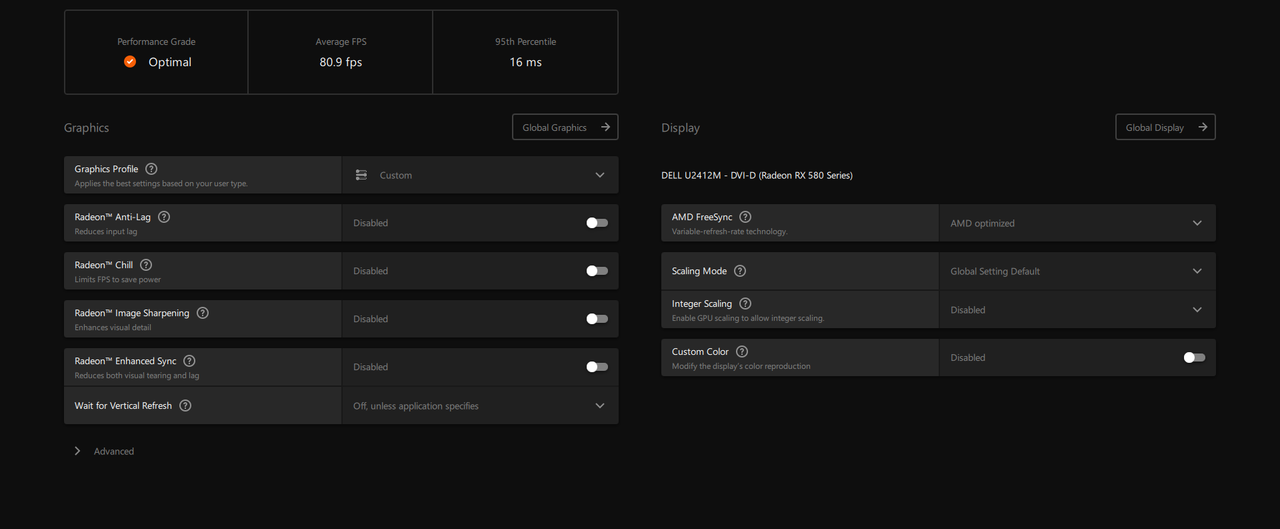Open the Graphics Profile Custom dropdown
The height and width of the screenshot is (529, 1280).
tap(480, 175)
